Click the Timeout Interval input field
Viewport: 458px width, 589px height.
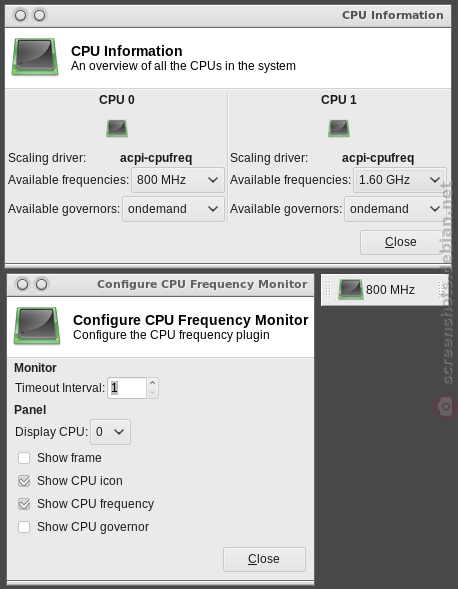[x=127, y=388]
